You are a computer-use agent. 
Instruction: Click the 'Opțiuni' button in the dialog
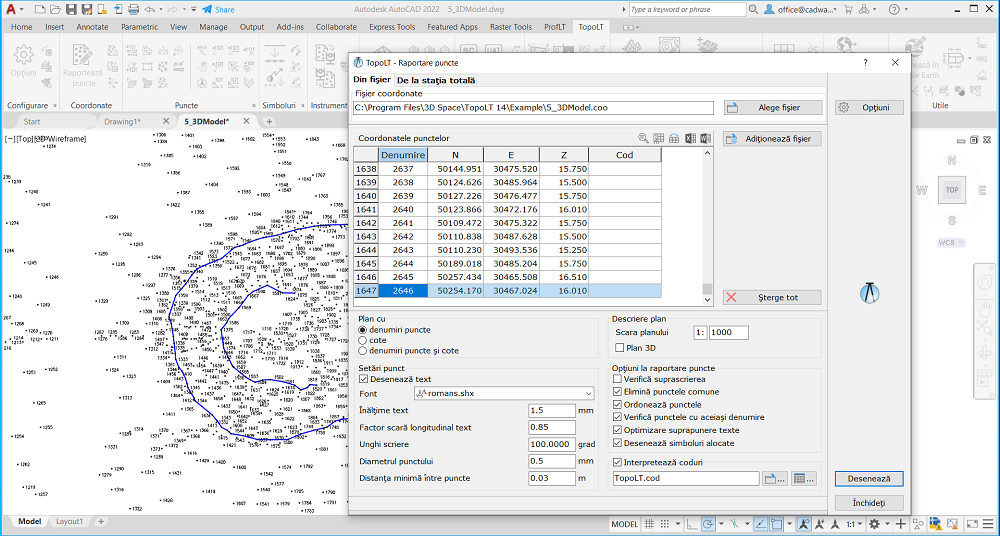pos(869,108)
